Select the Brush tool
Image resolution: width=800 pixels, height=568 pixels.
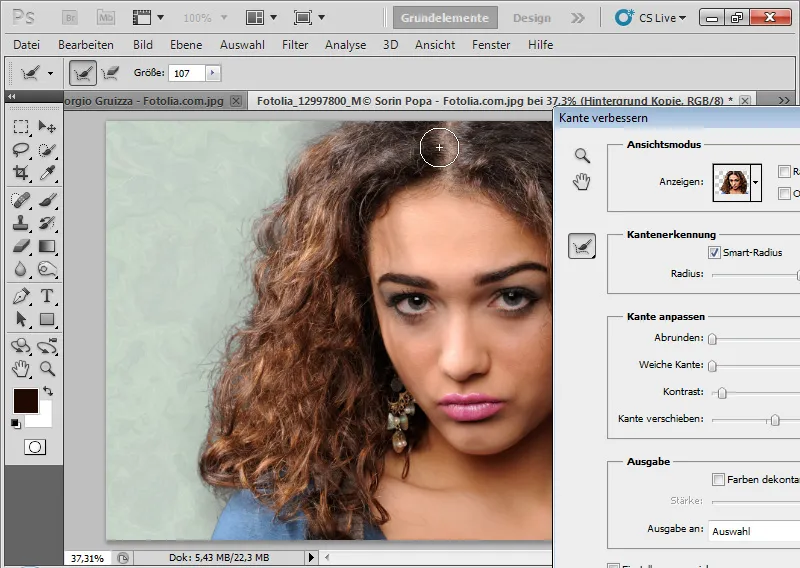tap(47, 200)
